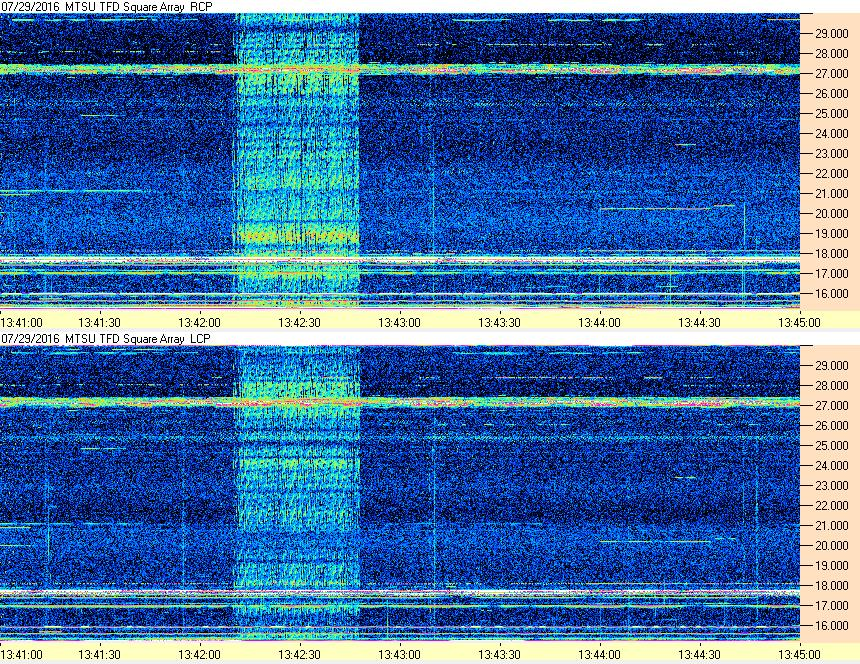Click the 13:41:00 time label under RCP panel
Viewport: 860px width, 664px height.
[21, 322]
